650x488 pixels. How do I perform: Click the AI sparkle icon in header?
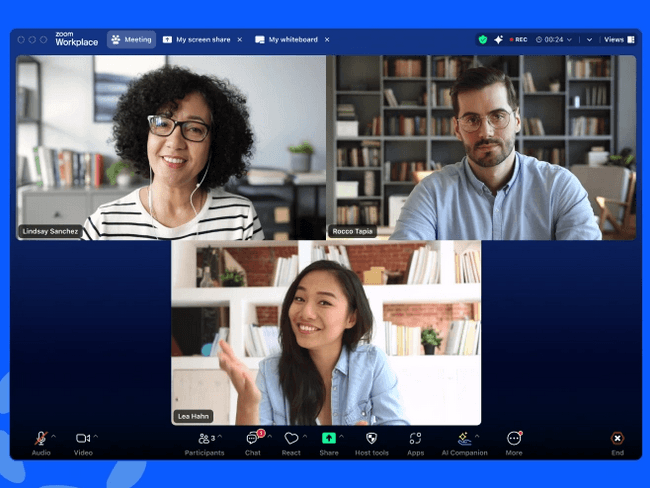coord(498,39)
